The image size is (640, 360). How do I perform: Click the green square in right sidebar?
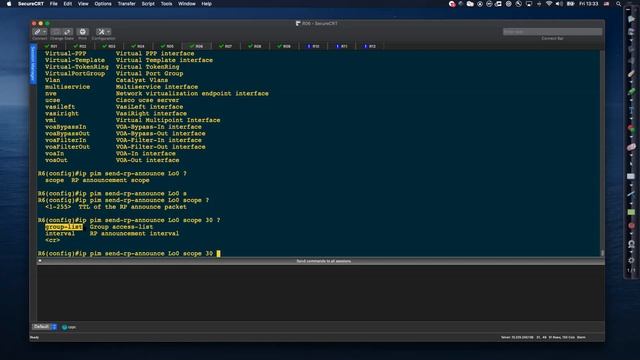coord(631,212)
